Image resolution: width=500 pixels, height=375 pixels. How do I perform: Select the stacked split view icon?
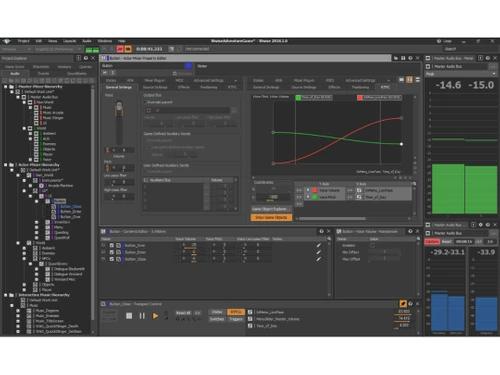(x=417, y=80)
